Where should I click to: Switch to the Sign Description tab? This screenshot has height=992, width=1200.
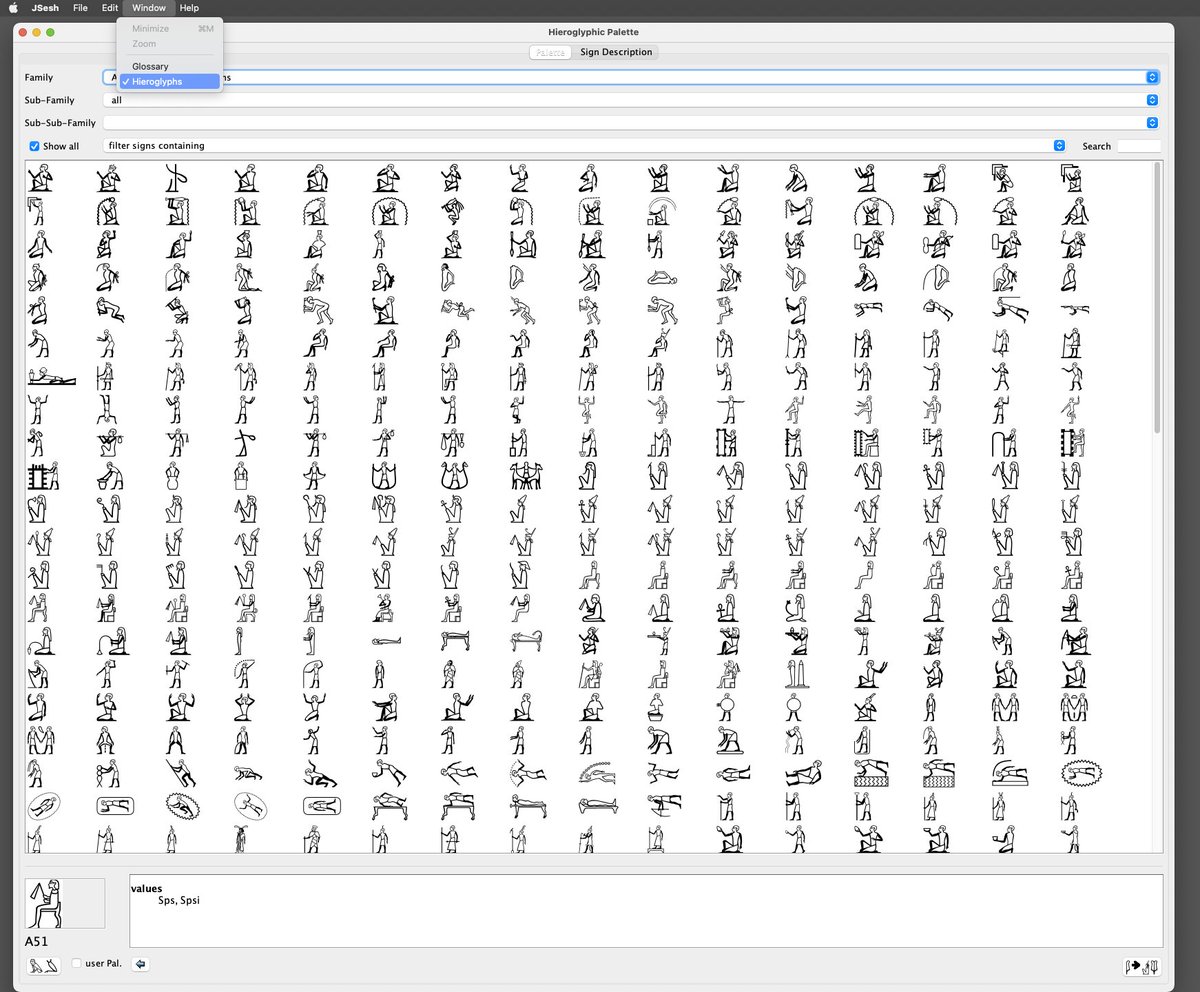616,52
